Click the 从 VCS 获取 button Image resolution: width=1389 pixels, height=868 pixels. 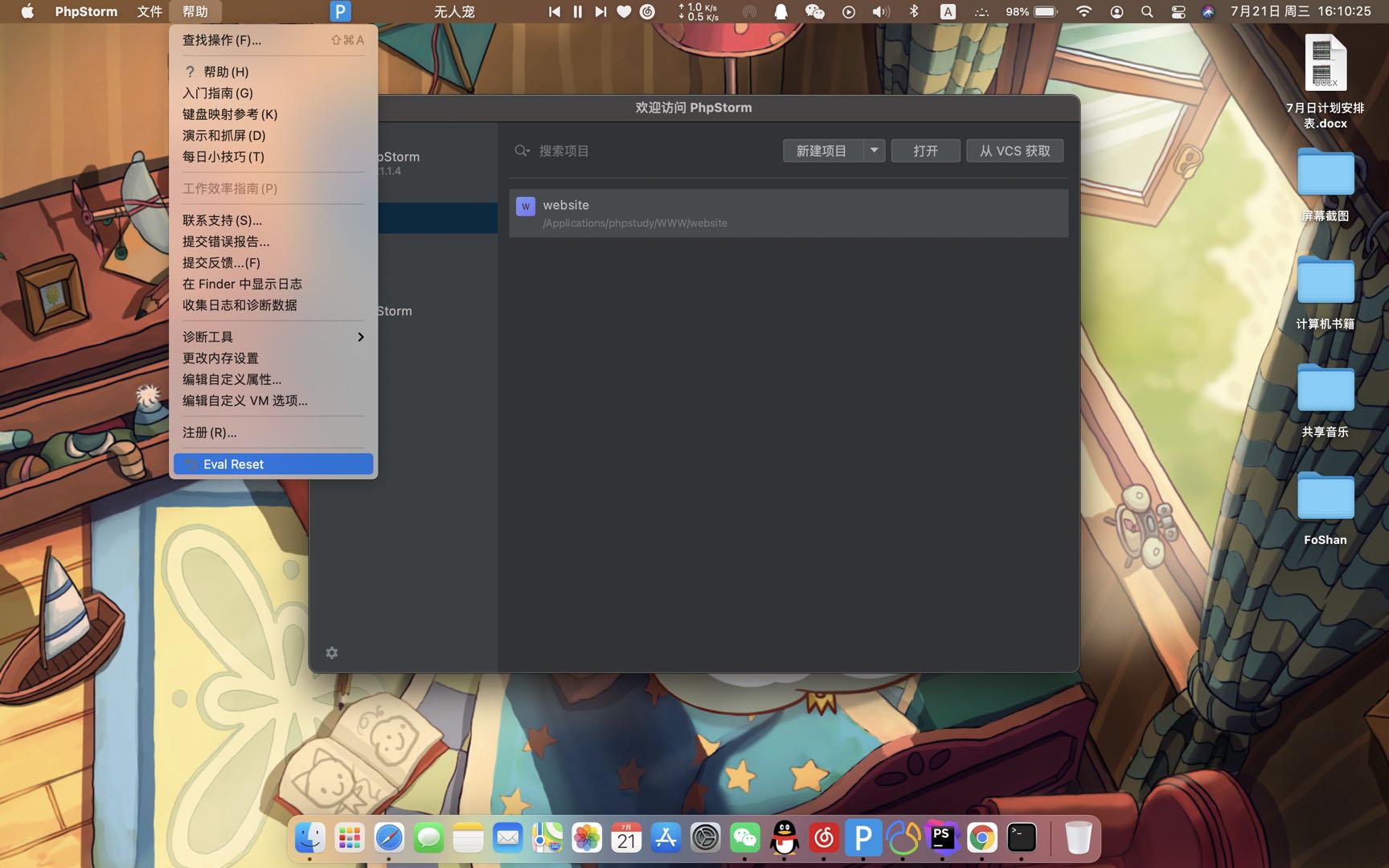[x=1014, y=150]
